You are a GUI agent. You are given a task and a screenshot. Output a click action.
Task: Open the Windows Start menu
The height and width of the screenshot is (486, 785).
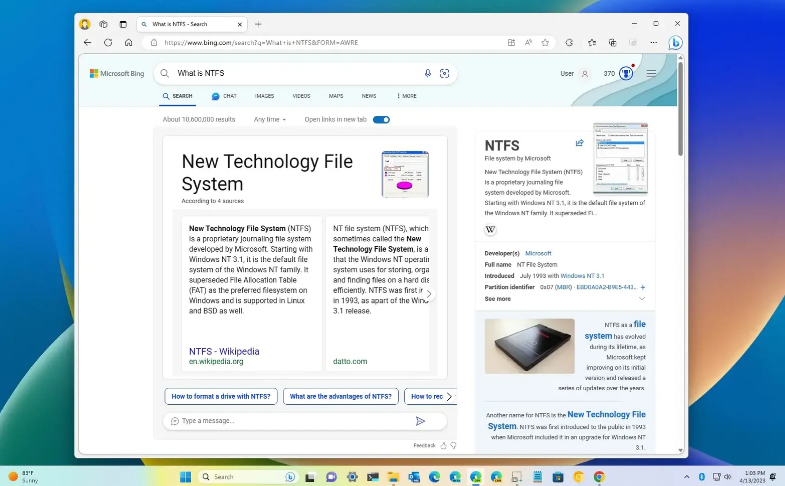coord(184,477)
